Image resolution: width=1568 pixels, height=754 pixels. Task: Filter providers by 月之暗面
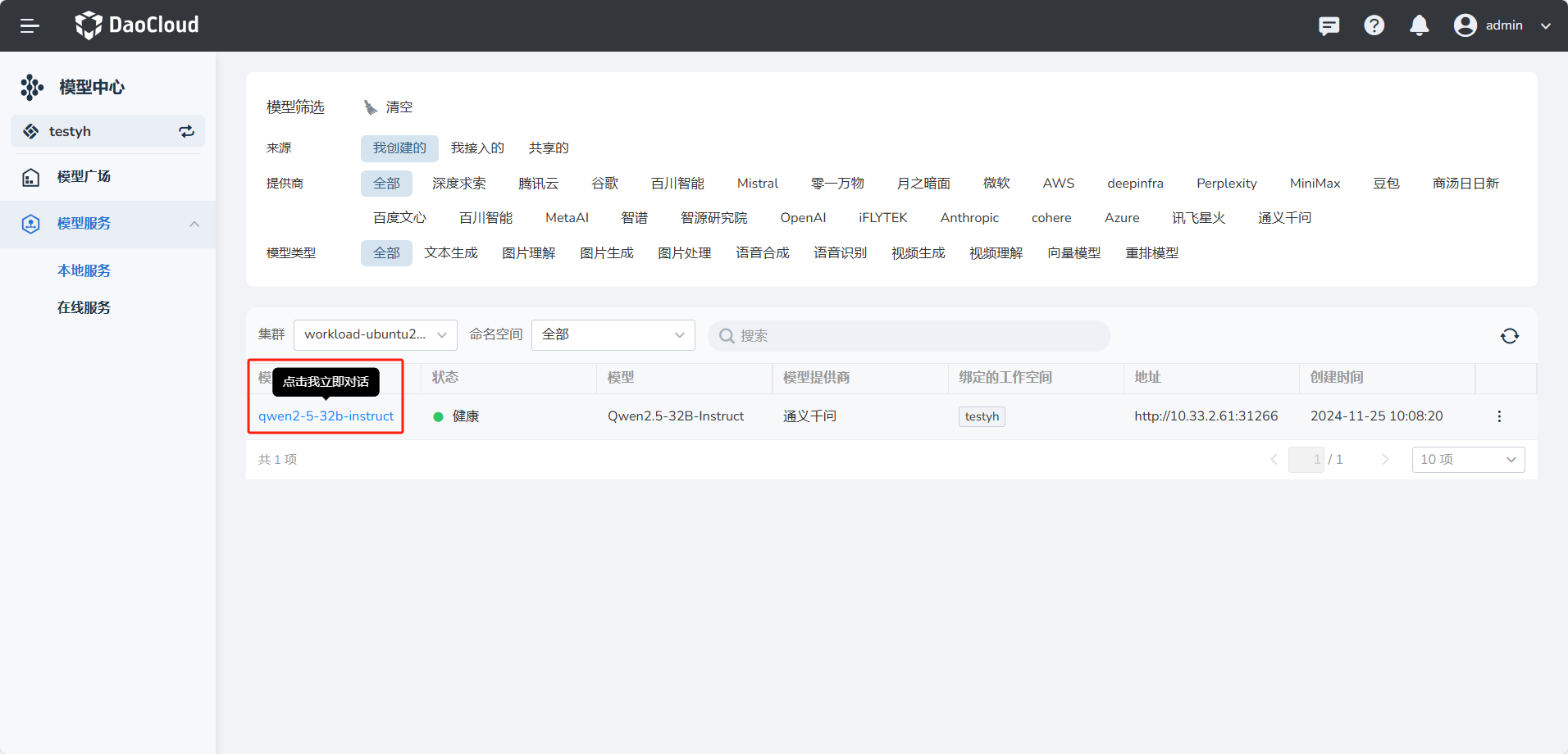[923, 184]
